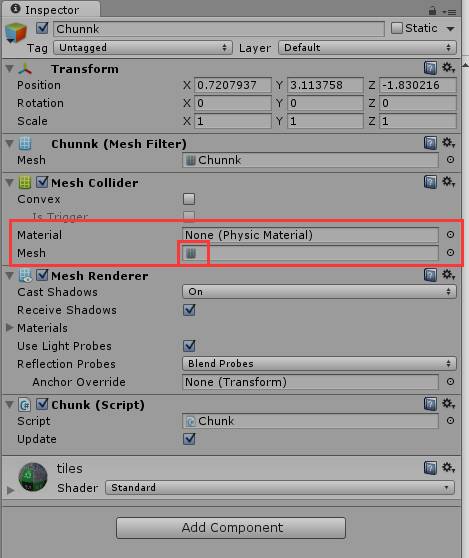Click the Add Component button
Viewport: 469px width, 558px height.
(x=231, y=528)
